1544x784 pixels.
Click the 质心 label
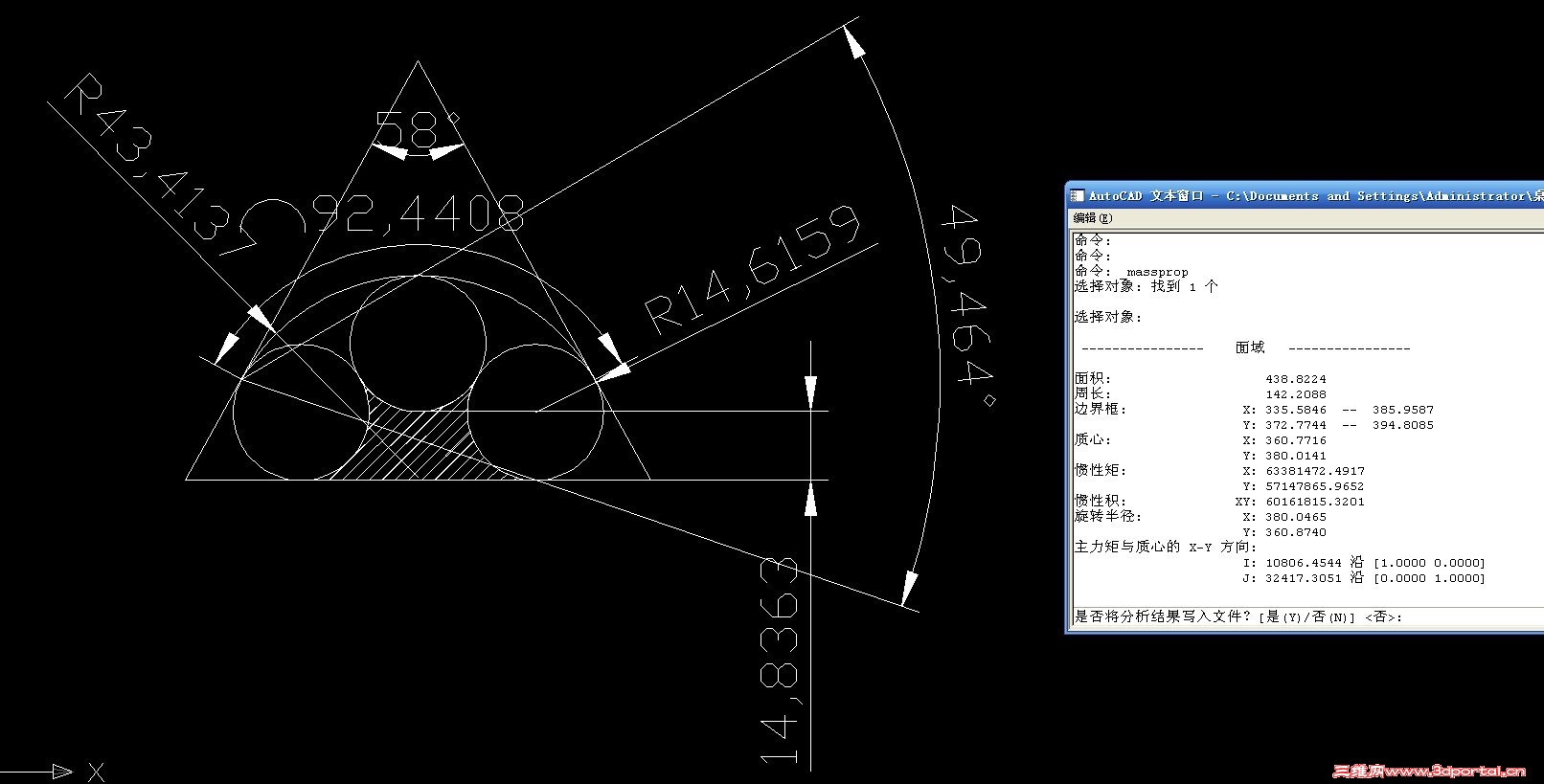point(1093,440)
